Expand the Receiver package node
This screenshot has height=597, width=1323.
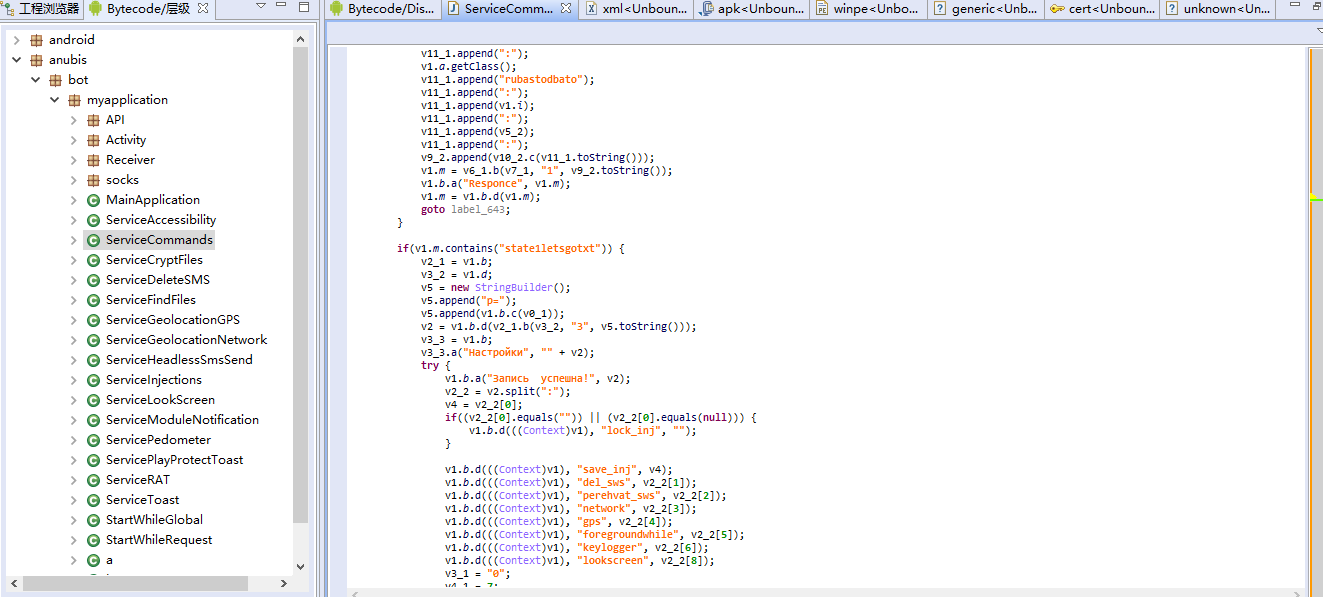pos(73,160)
